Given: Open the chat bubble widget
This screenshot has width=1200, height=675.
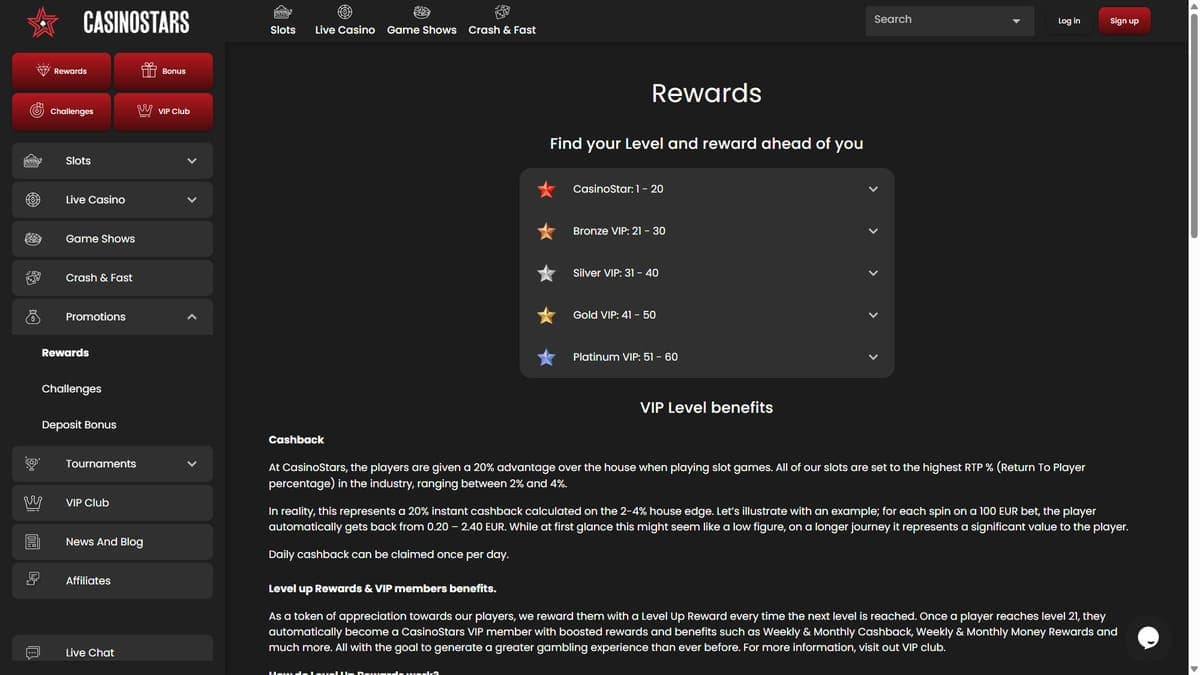Looking at the screenshot, I should click(x=1148, y=637).
